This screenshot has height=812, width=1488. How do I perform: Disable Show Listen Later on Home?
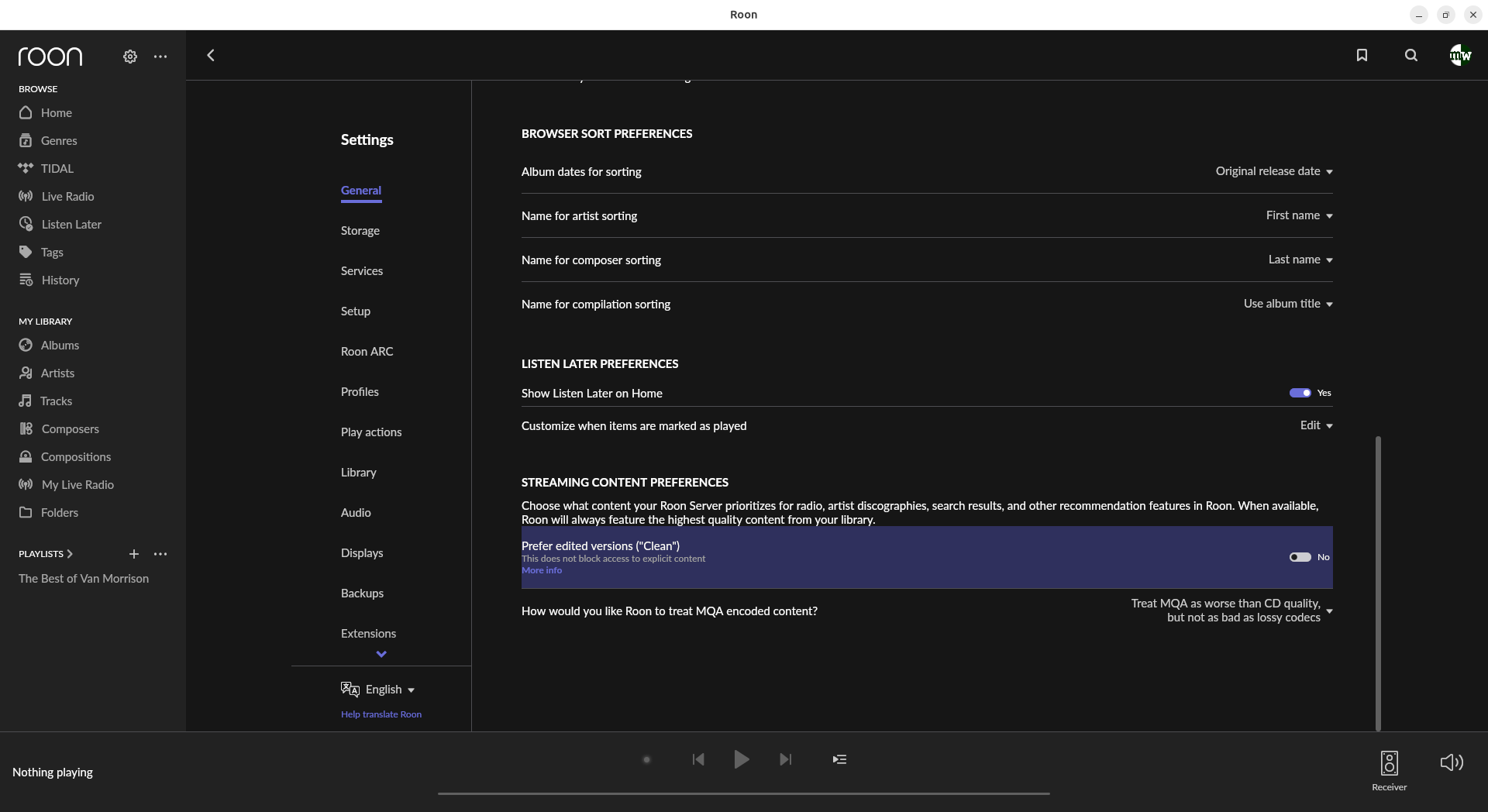(x=1300, y=393)
